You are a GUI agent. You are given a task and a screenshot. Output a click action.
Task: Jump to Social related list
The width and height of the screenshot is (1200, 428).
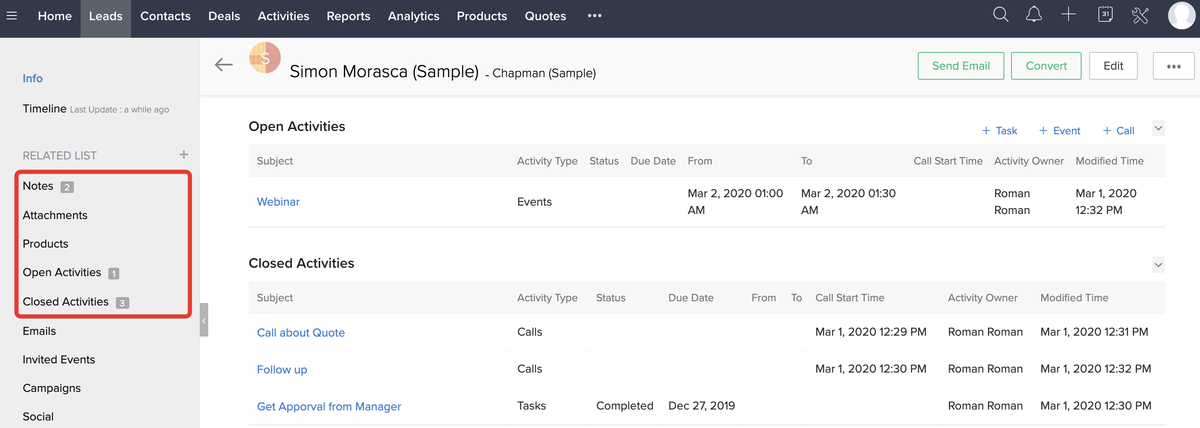(38, 417)
